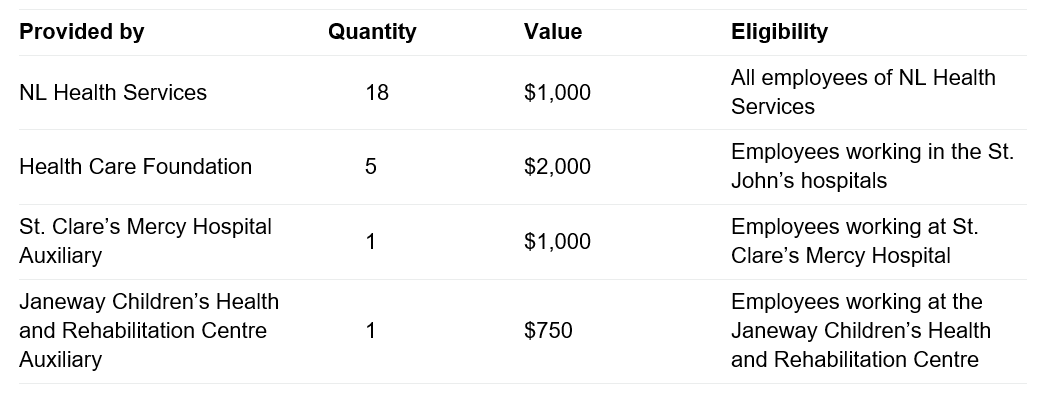Click the $750 value cell
Viewport: 1043px width, 397px height.
[548, 331]
